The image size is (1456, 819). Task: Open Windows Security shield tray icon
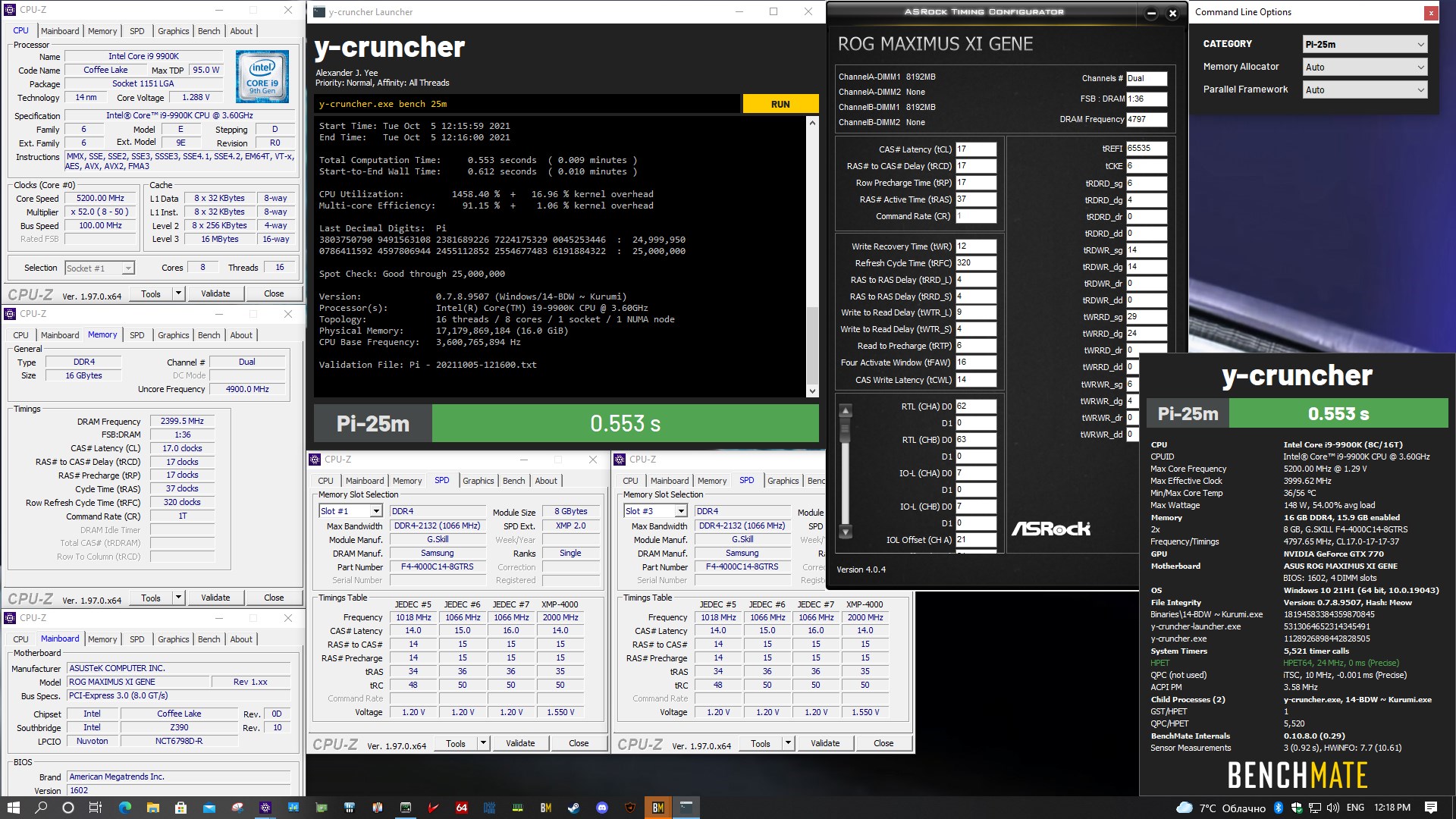1297,808
